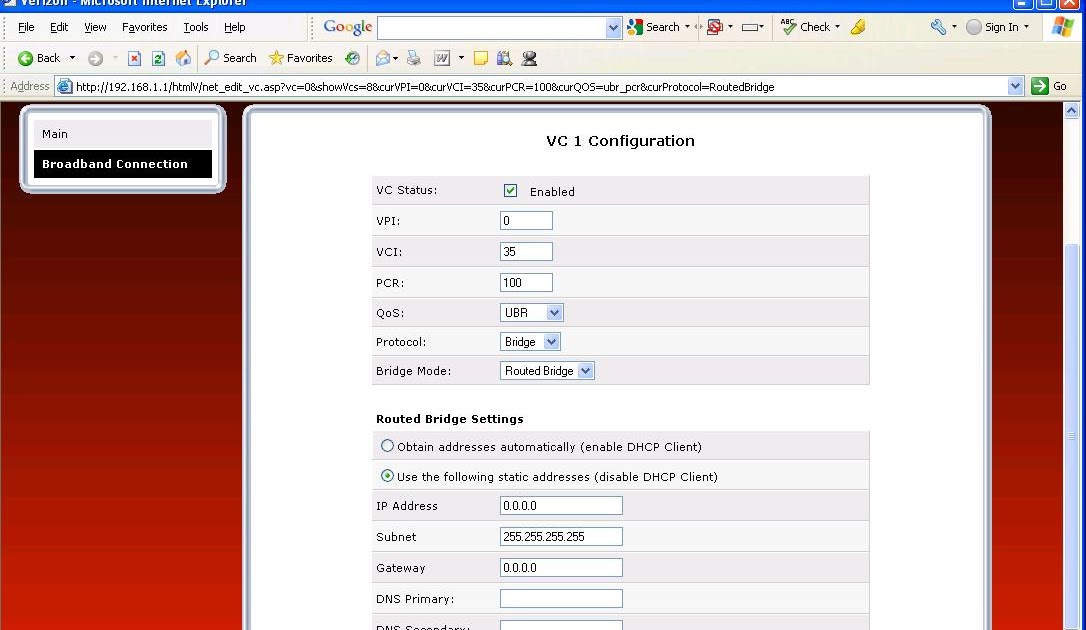Go to Main in the sidebar
The image size is (1086, 630).
(123, 134)
